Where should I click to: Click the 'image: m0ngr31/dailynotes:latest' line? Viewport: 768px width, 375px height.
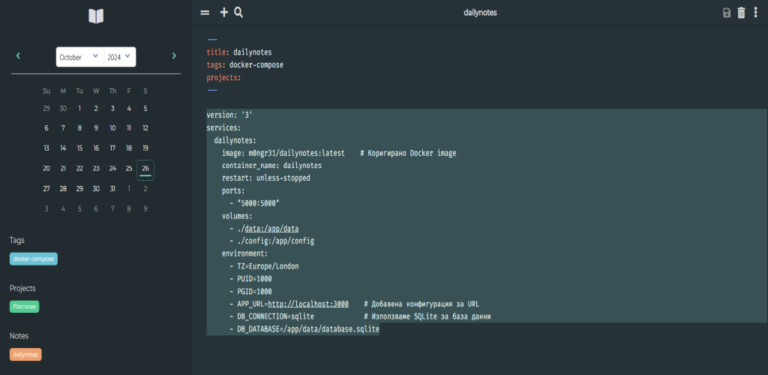click(x=283, y=153)
